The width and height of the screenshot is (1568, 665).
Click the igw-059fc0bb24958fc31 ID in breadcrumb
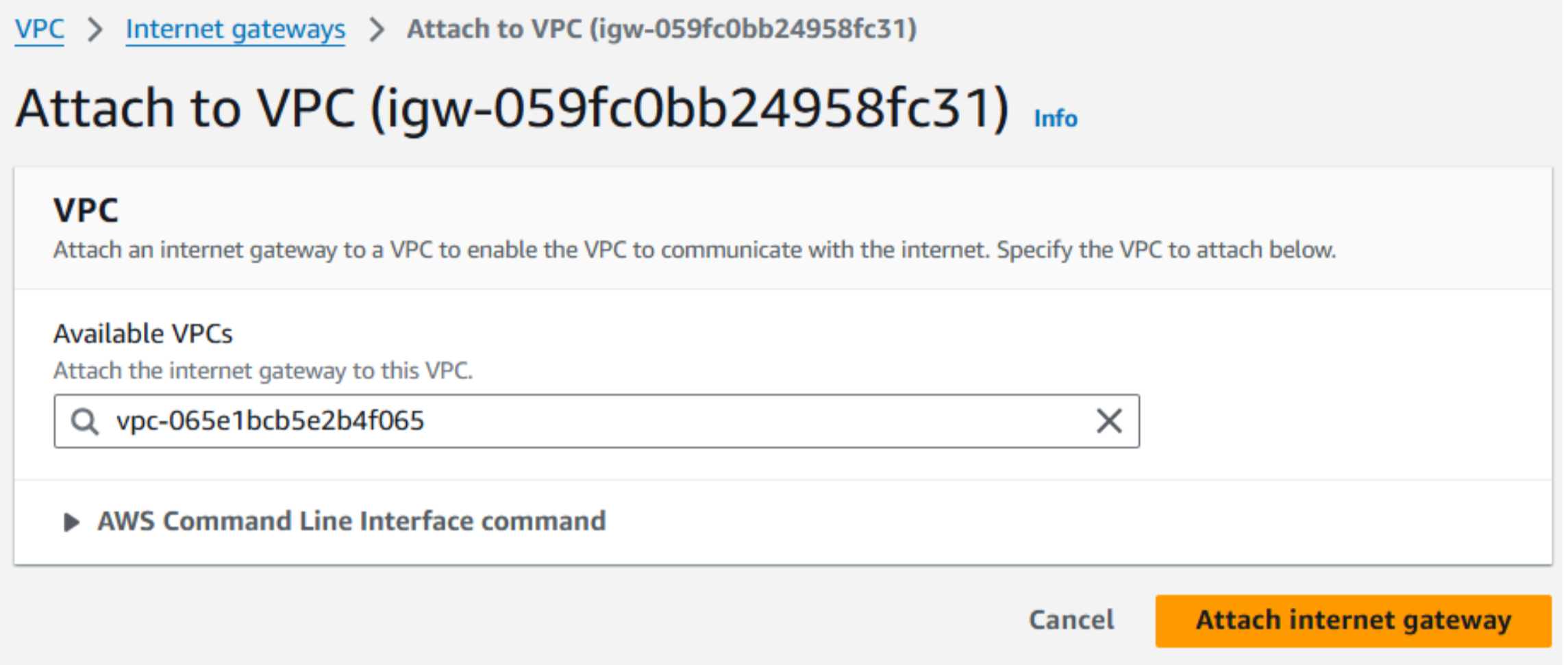coord(753,29)
